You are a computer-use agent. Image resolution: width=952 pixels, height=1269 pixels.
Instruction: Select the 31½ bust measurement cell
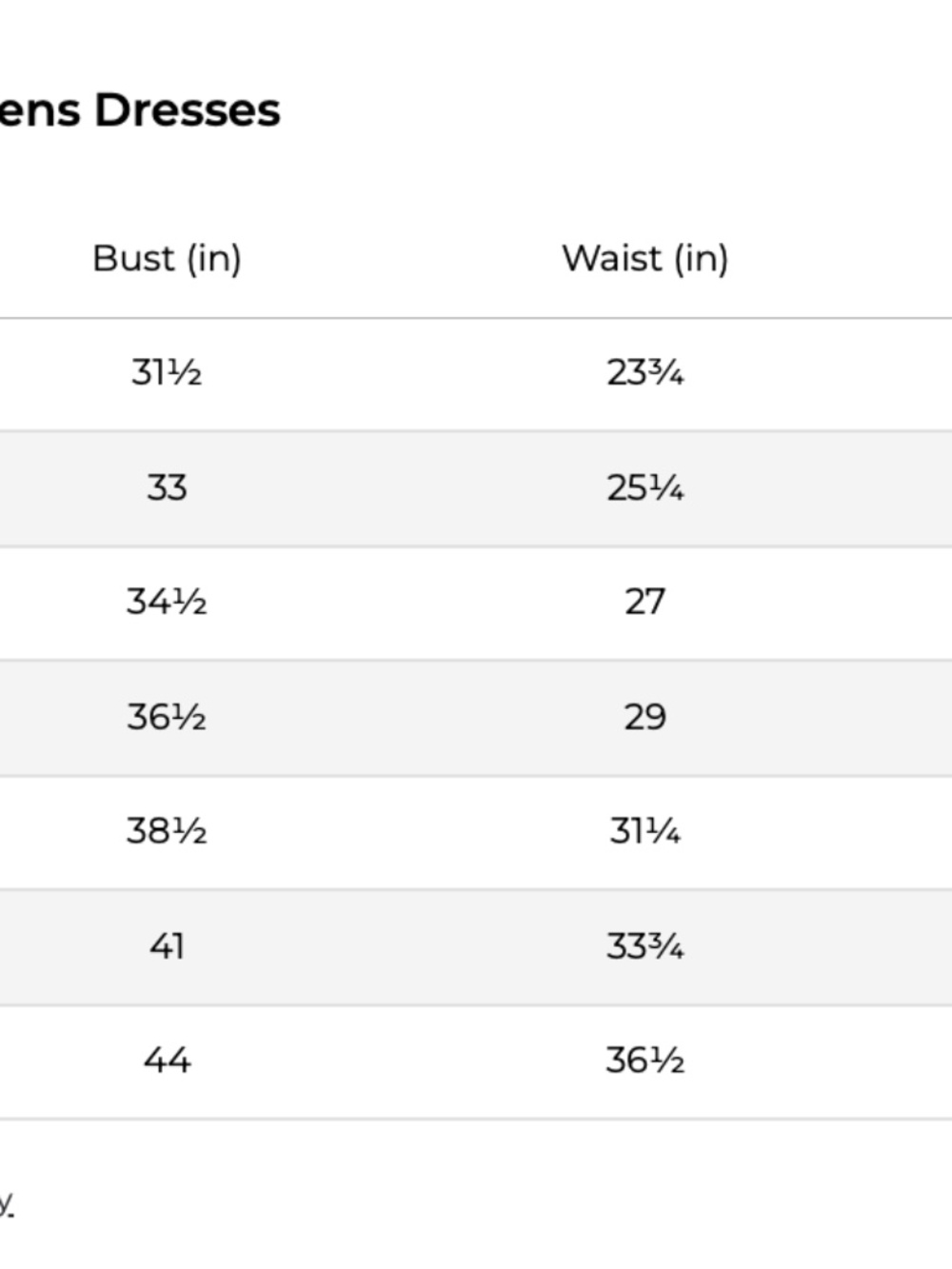point(167,372)
